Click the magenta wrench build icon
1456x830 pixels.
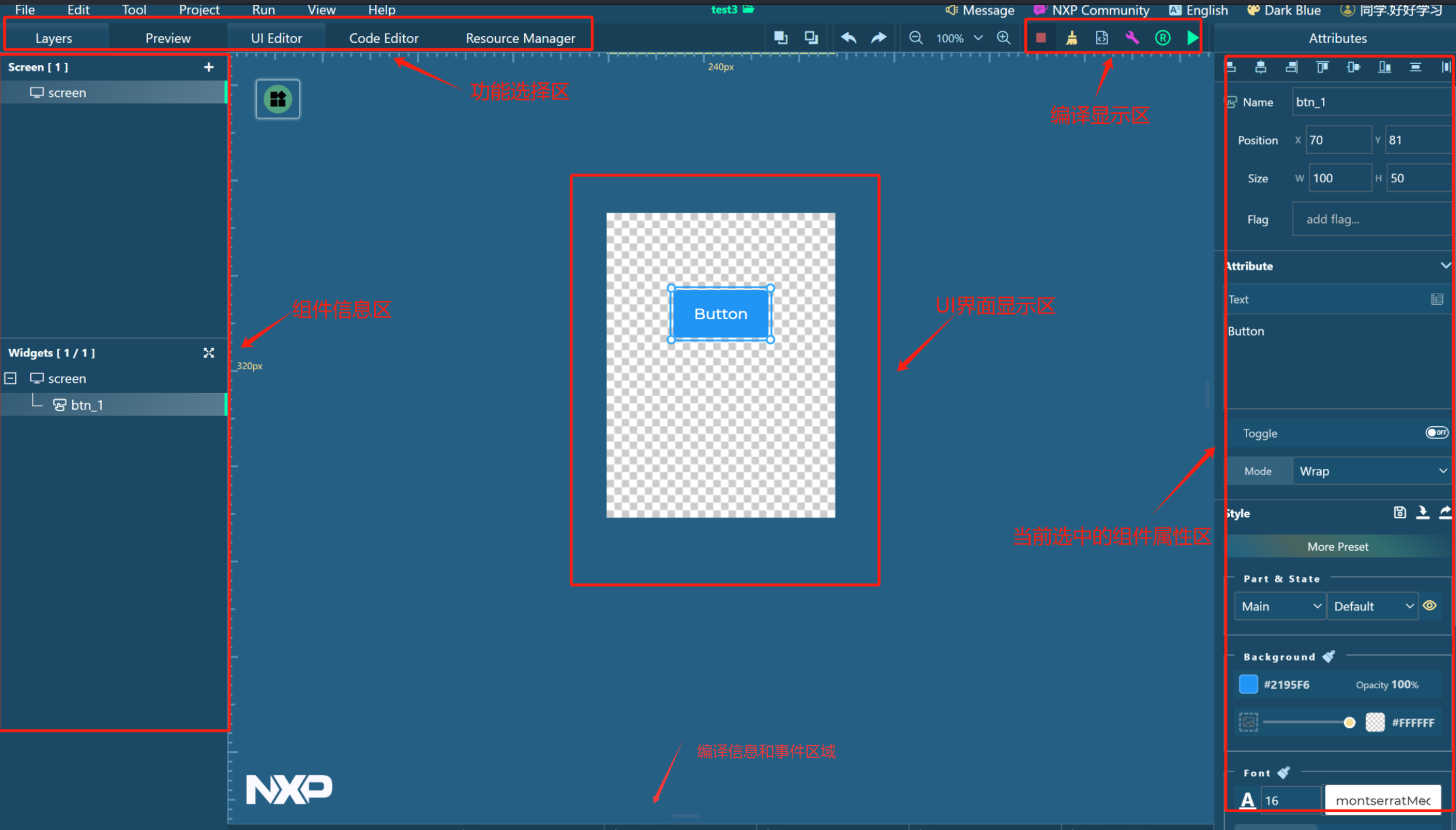click(x=1132, y=38)
